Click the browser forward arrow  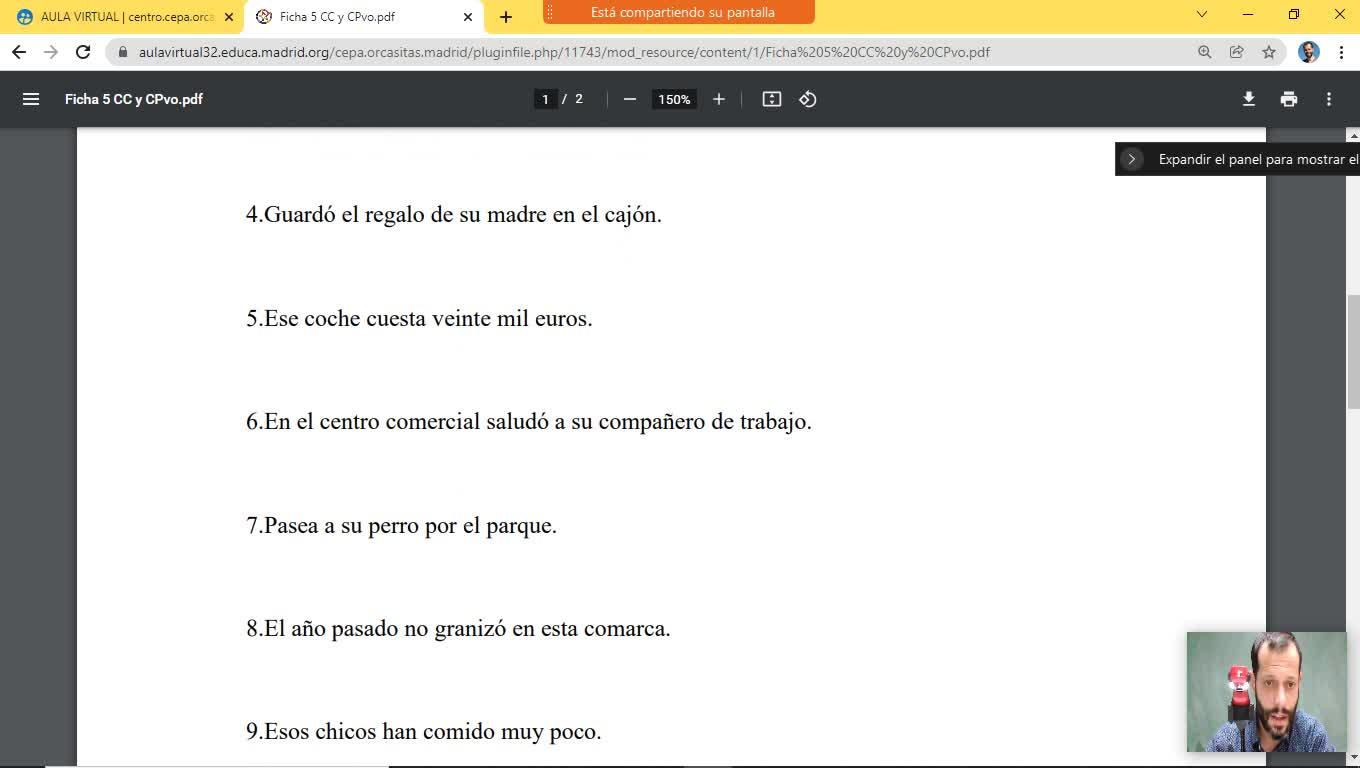coord(51,52)
